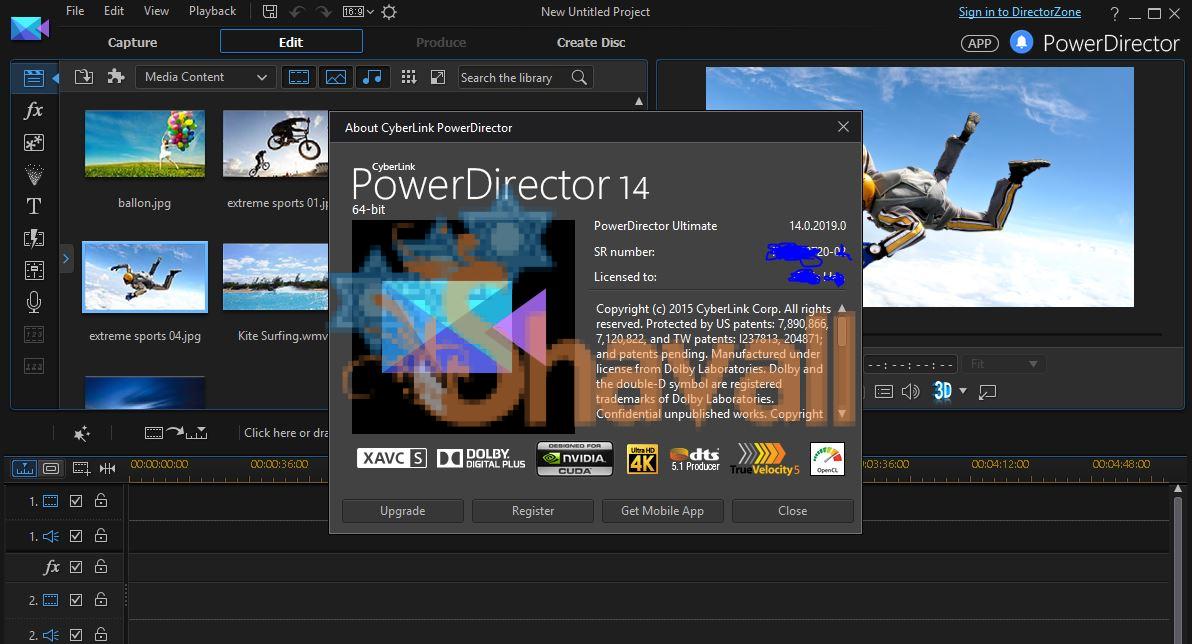Screen dimensions: 1192x644
Task: Open the fx Effect Room
Action: pos(33,110)
